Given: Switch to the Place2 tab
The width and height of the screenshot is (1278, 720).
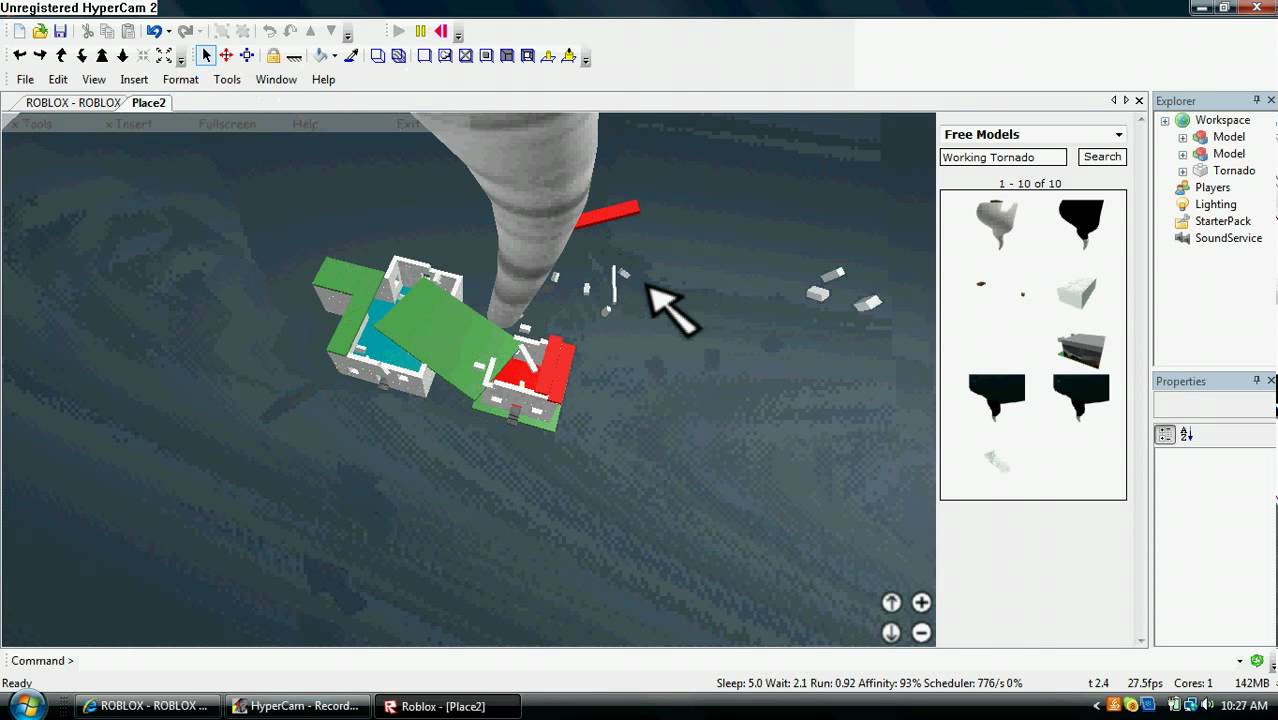Looking at the screenshot, I should click(149, 103).
